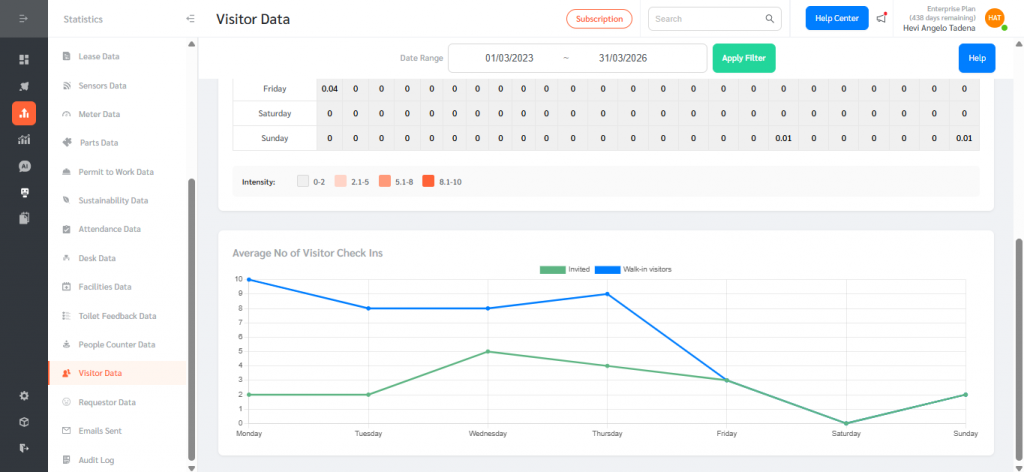Screen dimensions: 1024x472
Task: Click into the Search input field
Action: coord(705,19)
